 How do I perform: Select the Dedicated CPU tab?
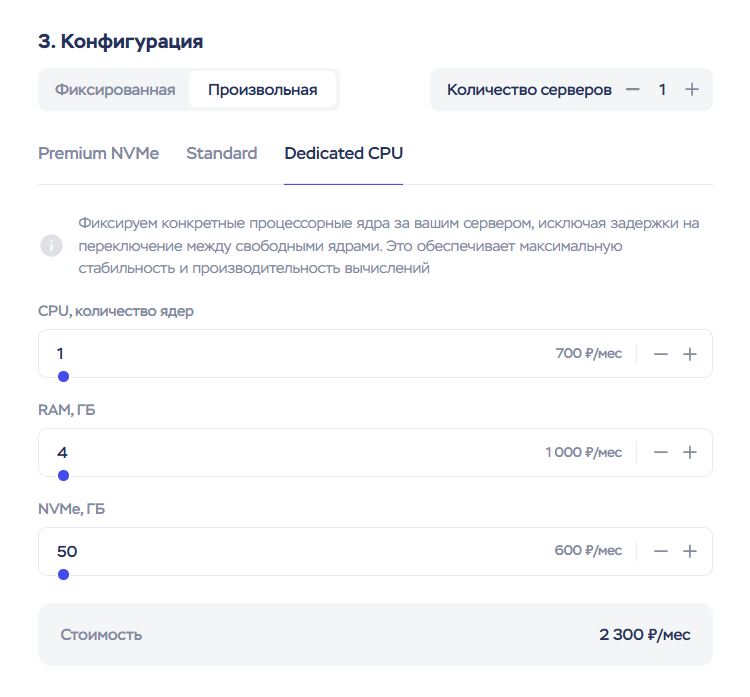click(x=343, y=153)
